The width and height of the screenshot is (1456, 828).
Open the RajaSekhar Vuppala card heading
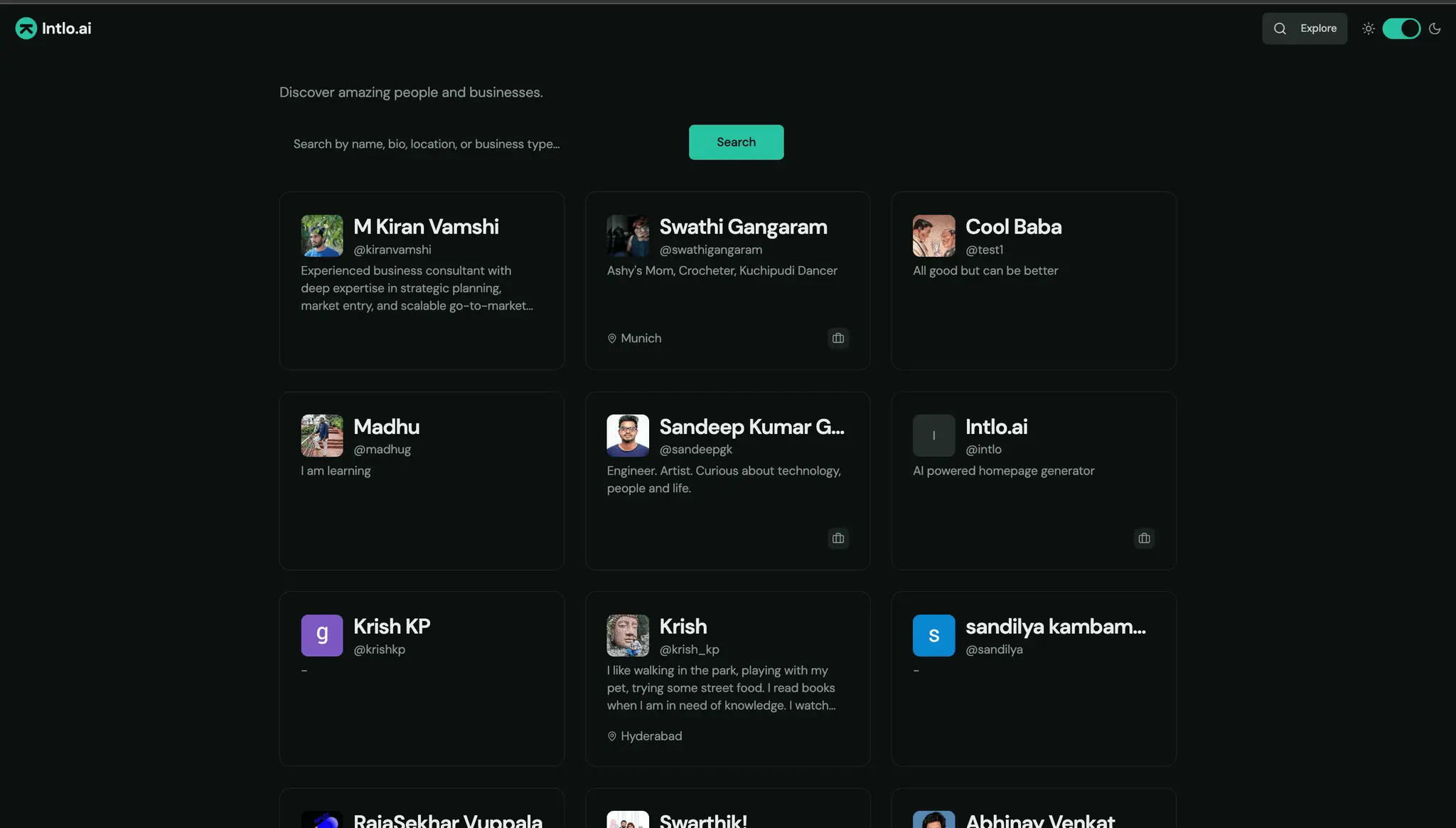tap(448, 820)
